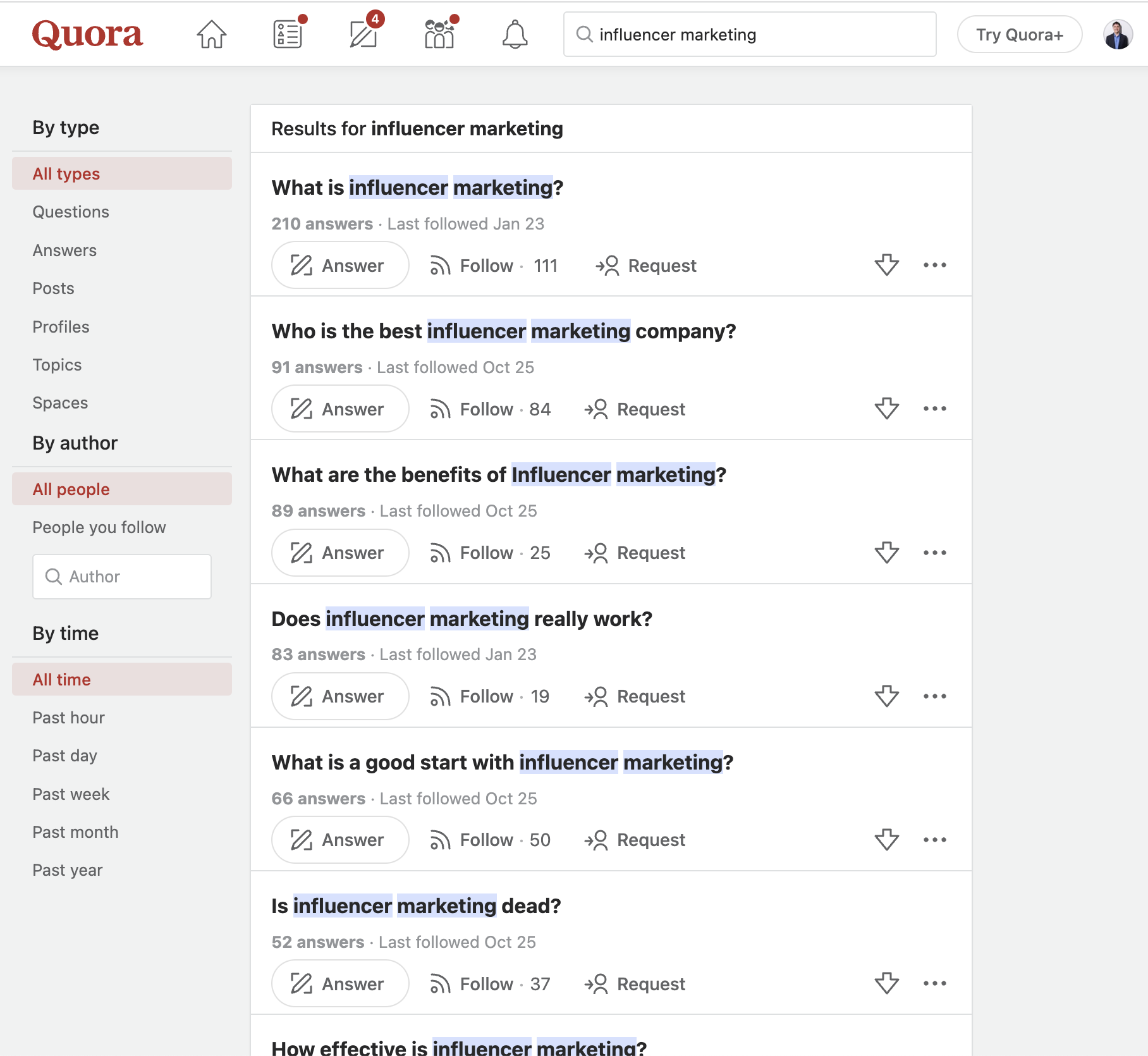Answer 'Is influencer marketing dead?'
The height and width of the screenshot is (1056, 1148).
click(x=340, y=983)
